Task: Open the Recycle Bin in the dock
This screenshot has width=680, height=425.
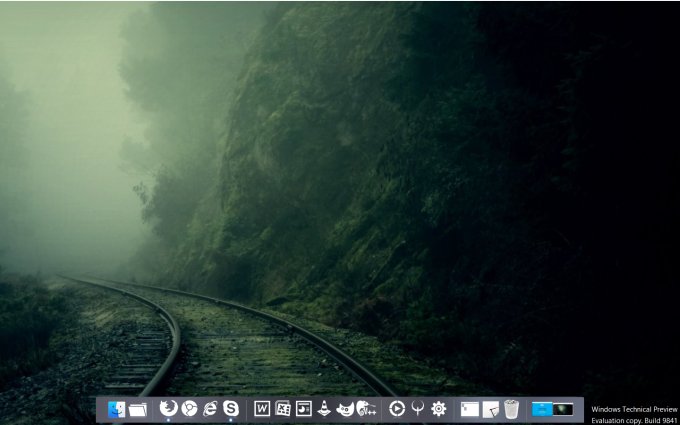Action: [x=512, y=409]
